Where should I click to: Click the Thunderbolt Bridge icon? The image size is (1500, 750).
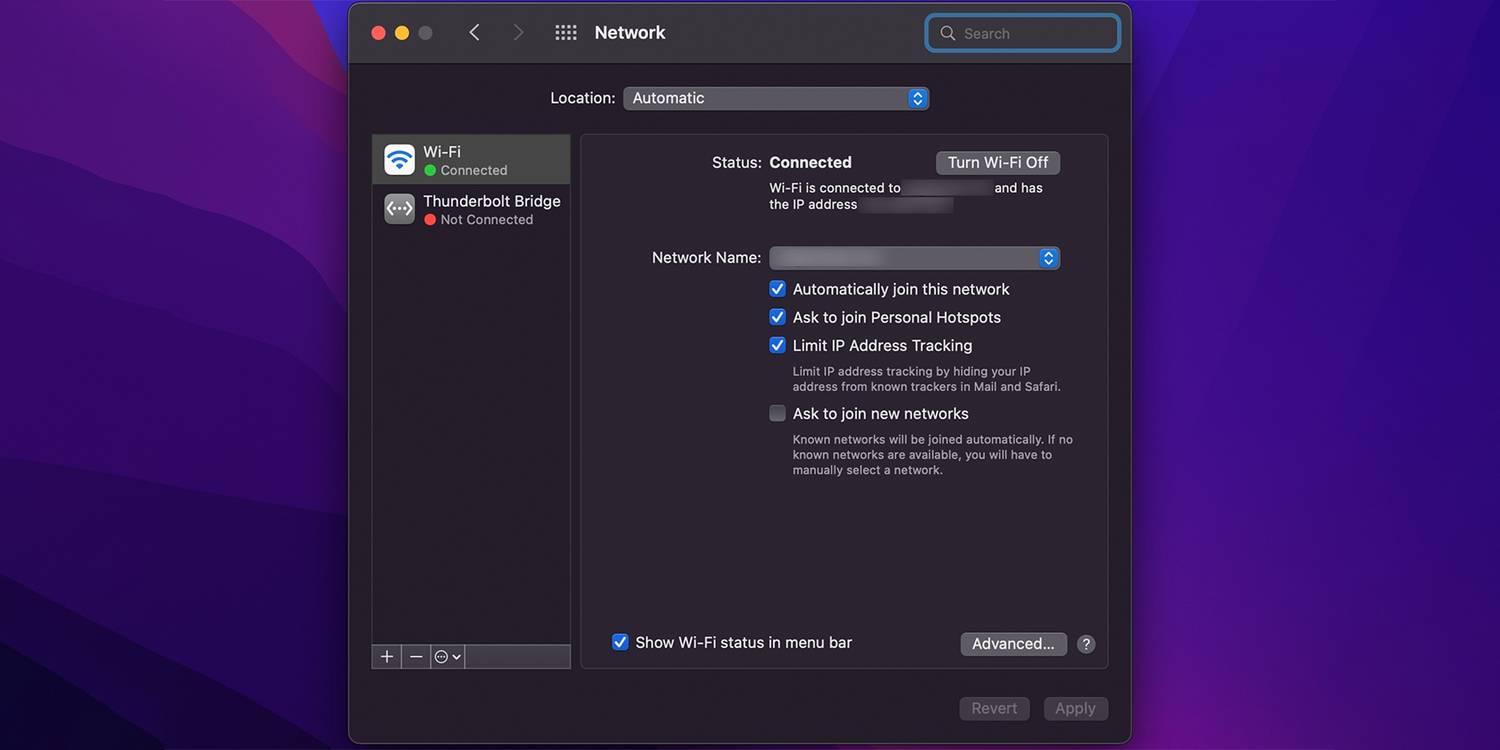pyautogui.click(x=400, y=209)
